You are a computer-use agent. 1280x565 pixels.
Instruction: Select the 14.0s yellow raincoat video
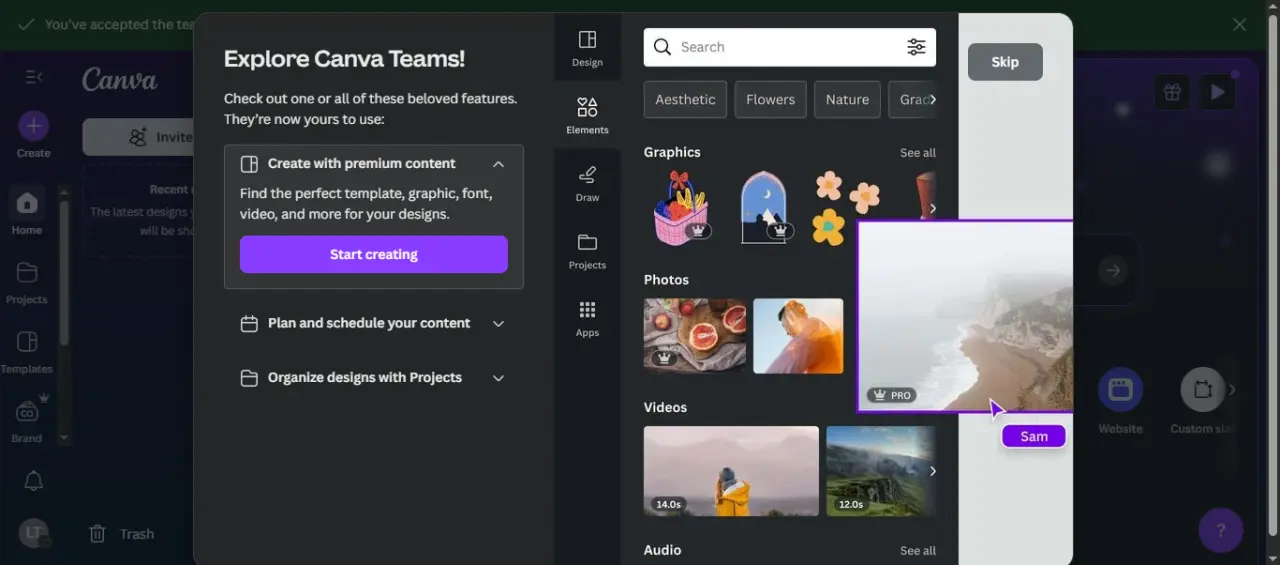tap(731, 471)
